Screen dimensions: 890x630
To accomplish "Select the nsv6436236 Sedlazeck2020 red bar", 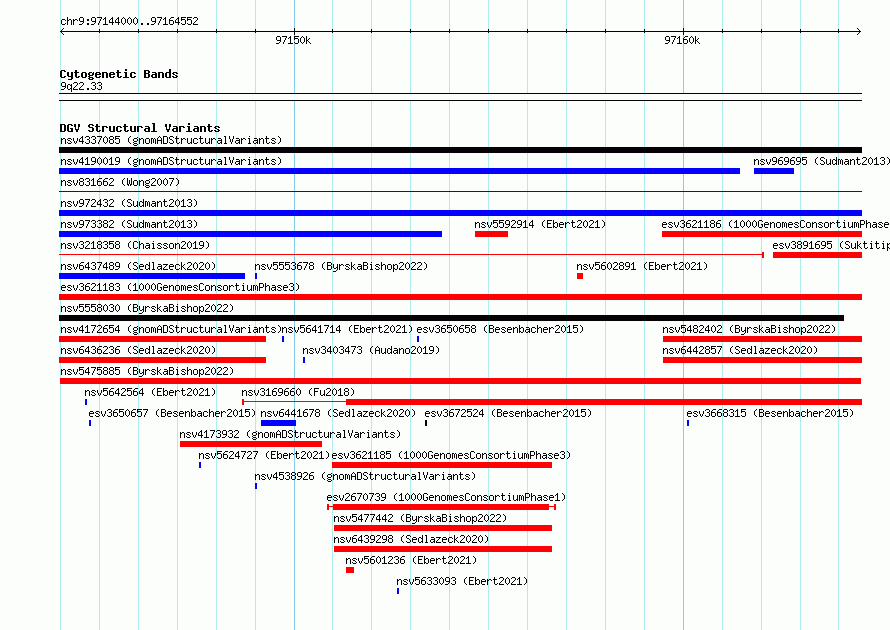I will (162, 360).
